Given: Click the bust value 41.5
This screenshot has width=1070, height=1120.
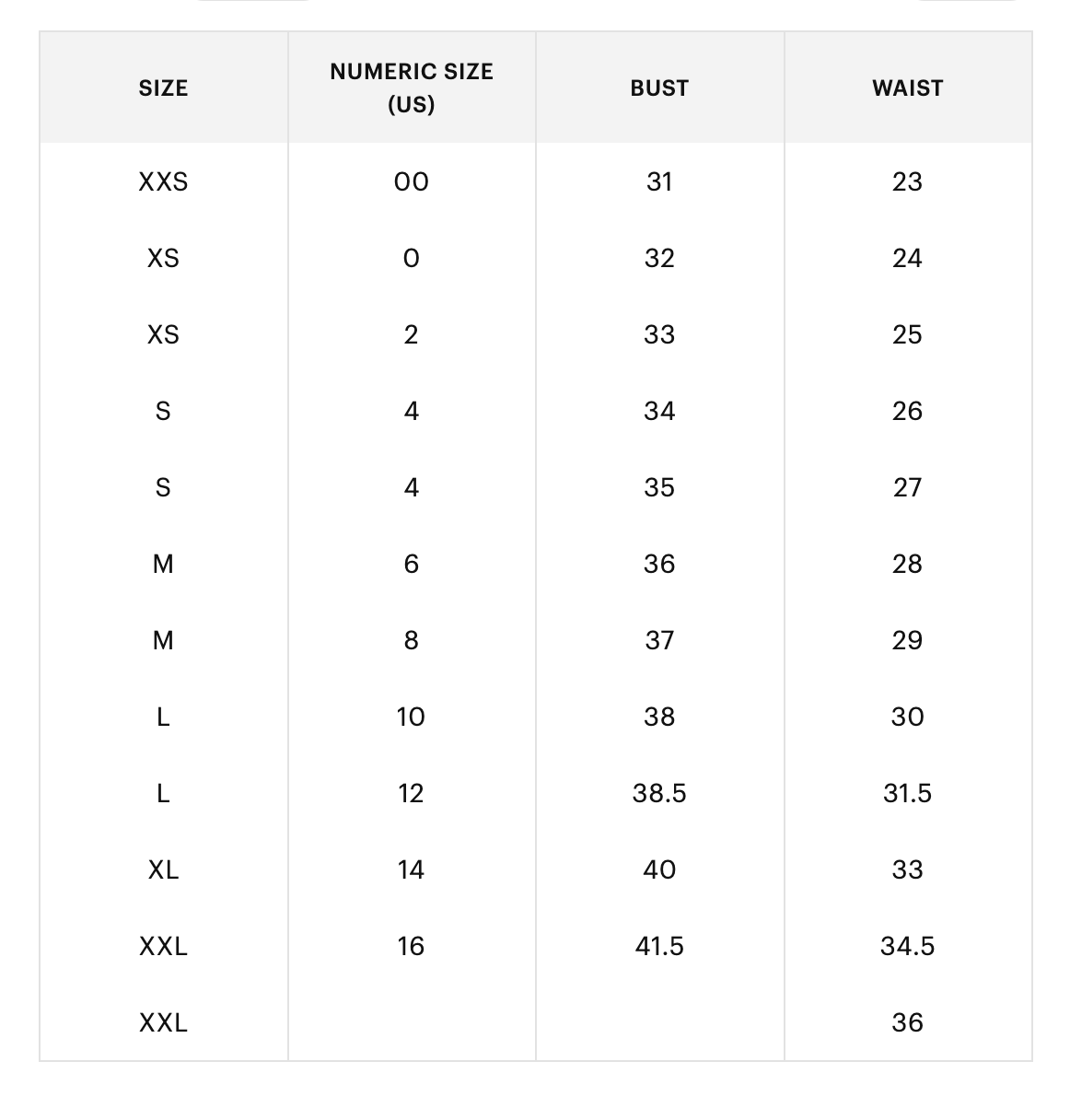Looking at the screenshot, I should tap(659, 946).
